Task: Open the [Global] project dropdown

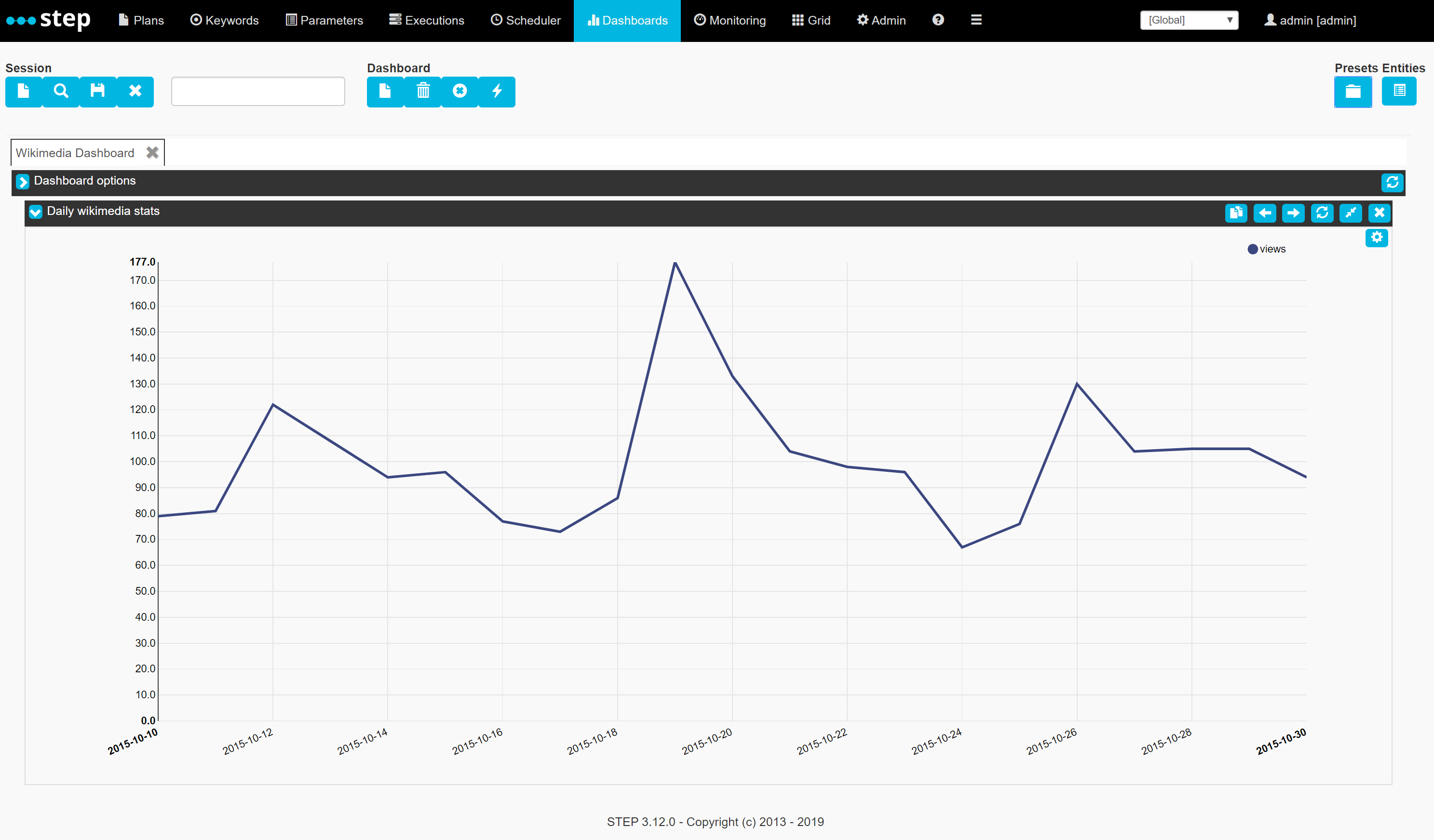Action: (x=1190, y=20)
